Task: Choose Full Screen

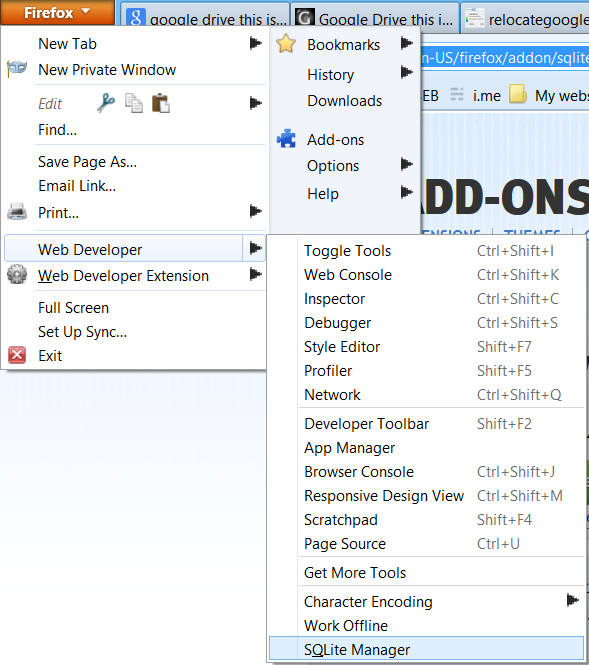Action: (73, 307)
